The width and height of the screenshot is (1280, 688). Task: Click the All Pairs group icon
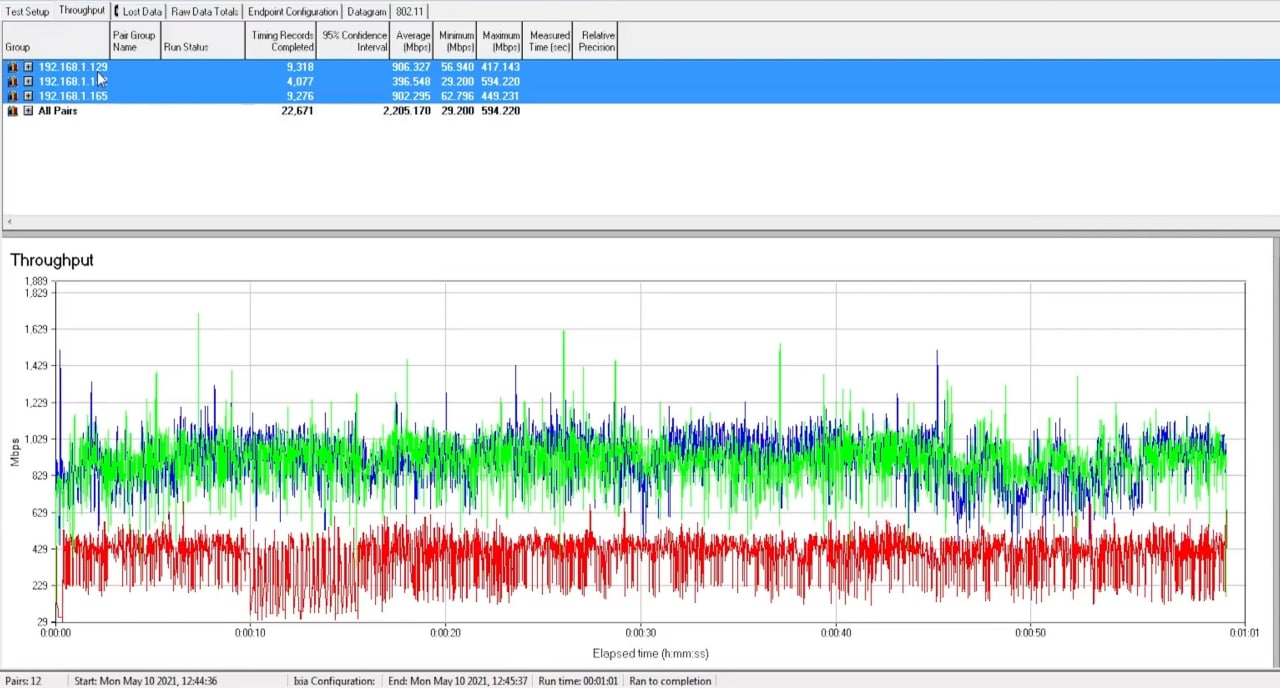click(13, 111)
